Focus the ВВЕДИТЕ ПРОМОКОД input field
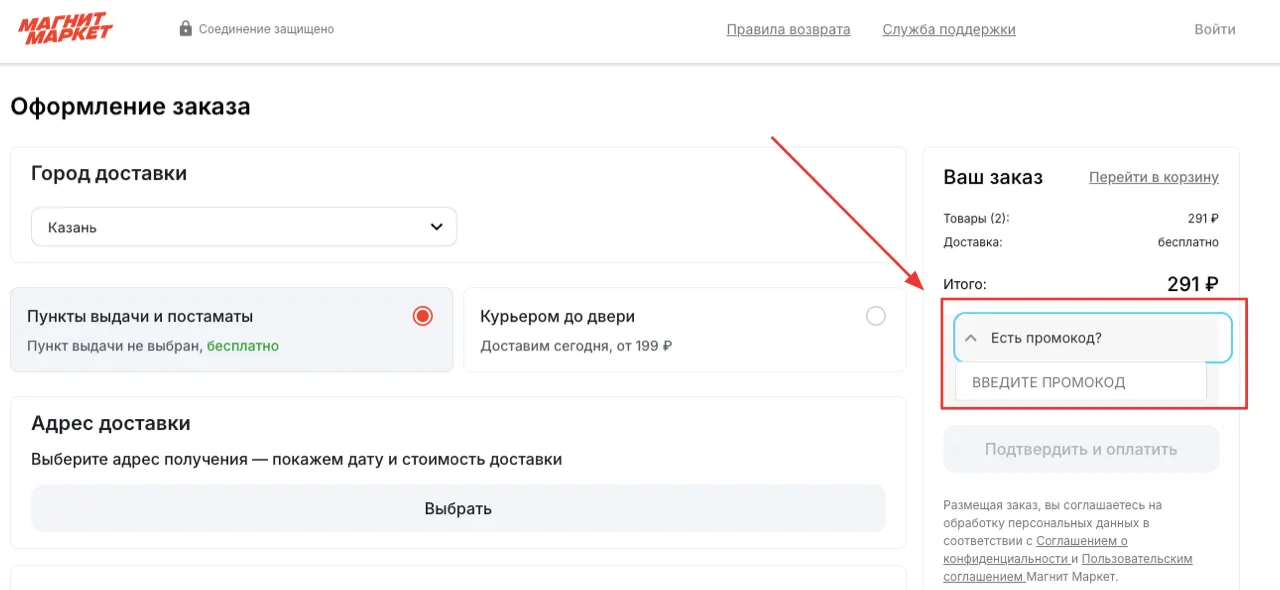1280x590 pixels. click(1081, 382)
